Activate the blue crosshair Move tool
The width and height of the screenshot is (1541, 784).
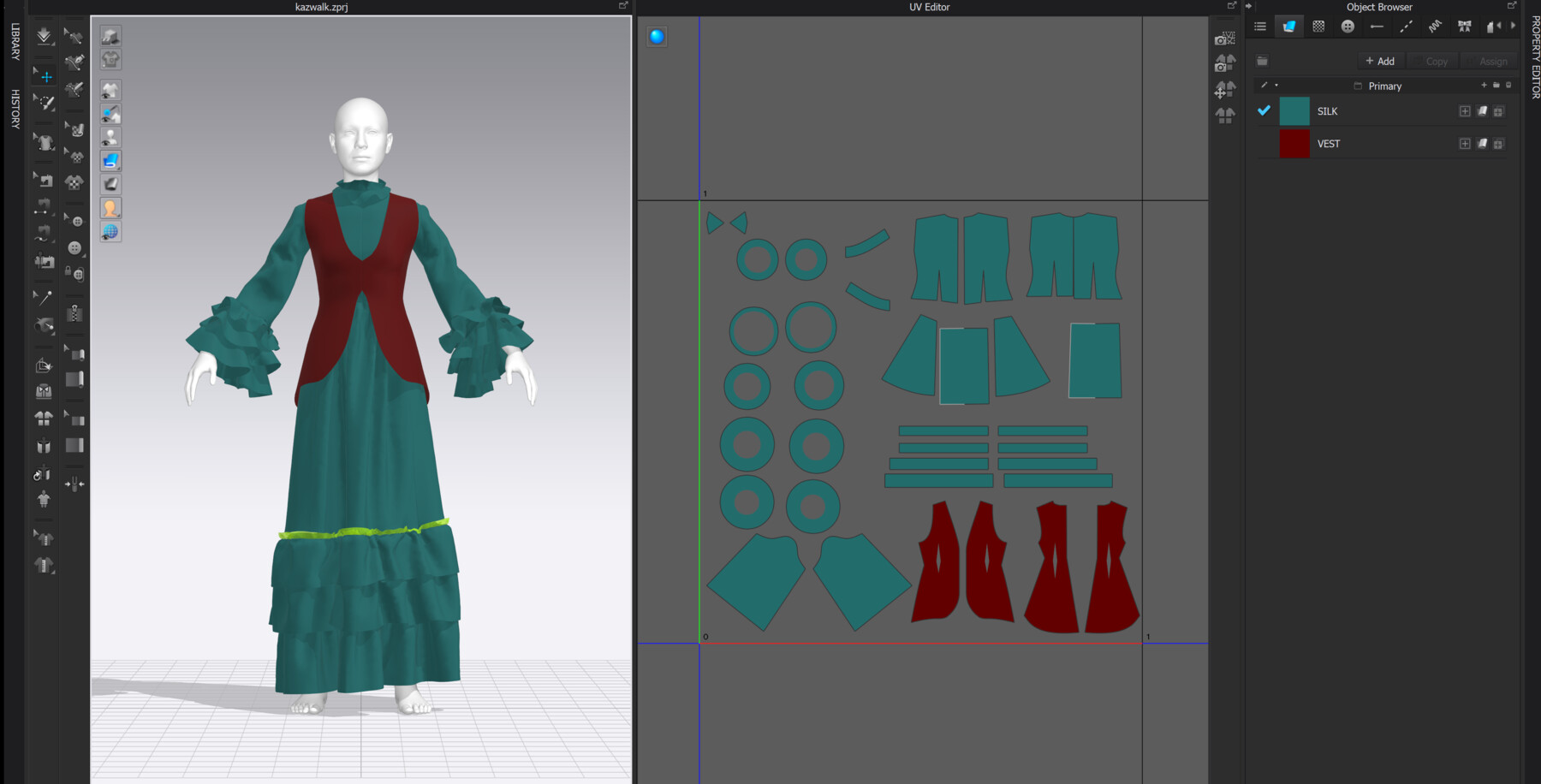[45, 76]
